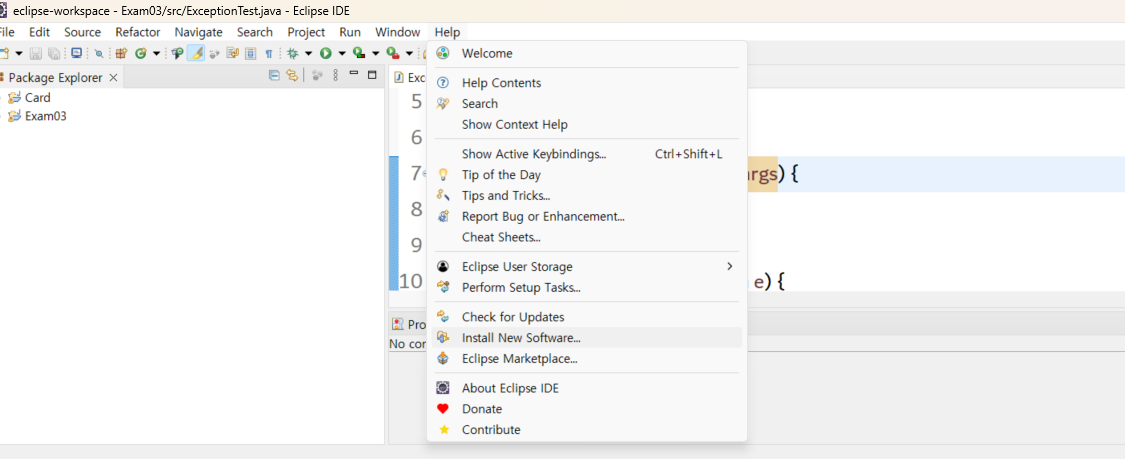
Task: Toggle the Mark Occurrences highlighter icon
Action: [196, 53]
